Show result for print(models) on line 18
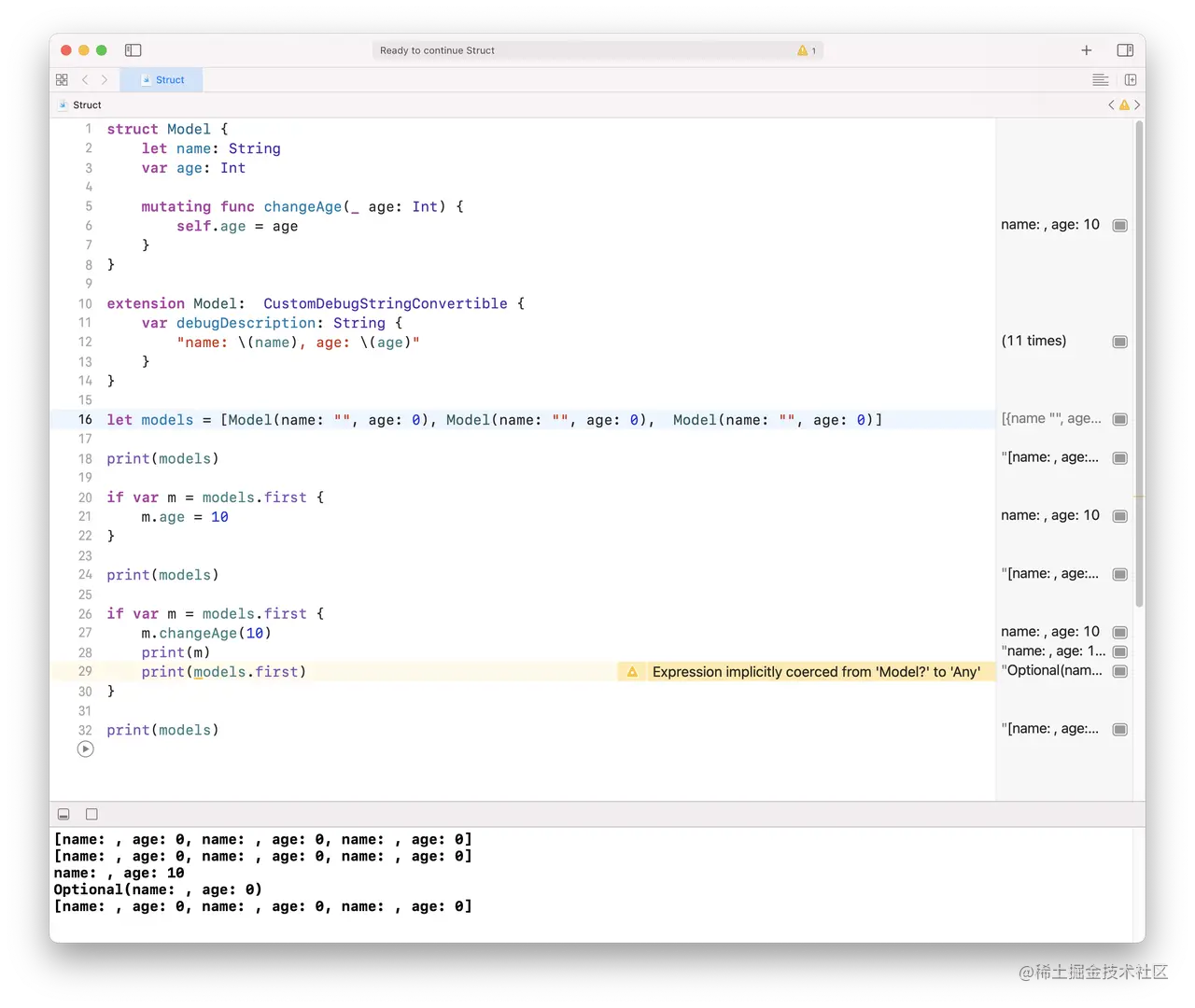This screenshot has width=1195, height=1008. coord(1120,458)
